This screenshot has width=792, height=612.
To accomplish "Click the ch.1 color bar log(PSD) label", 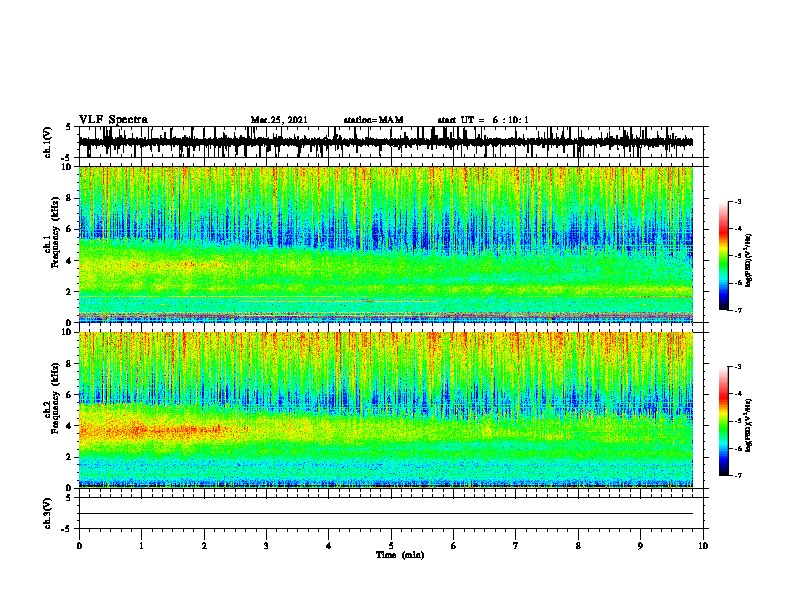I will (x=749, y=261).
